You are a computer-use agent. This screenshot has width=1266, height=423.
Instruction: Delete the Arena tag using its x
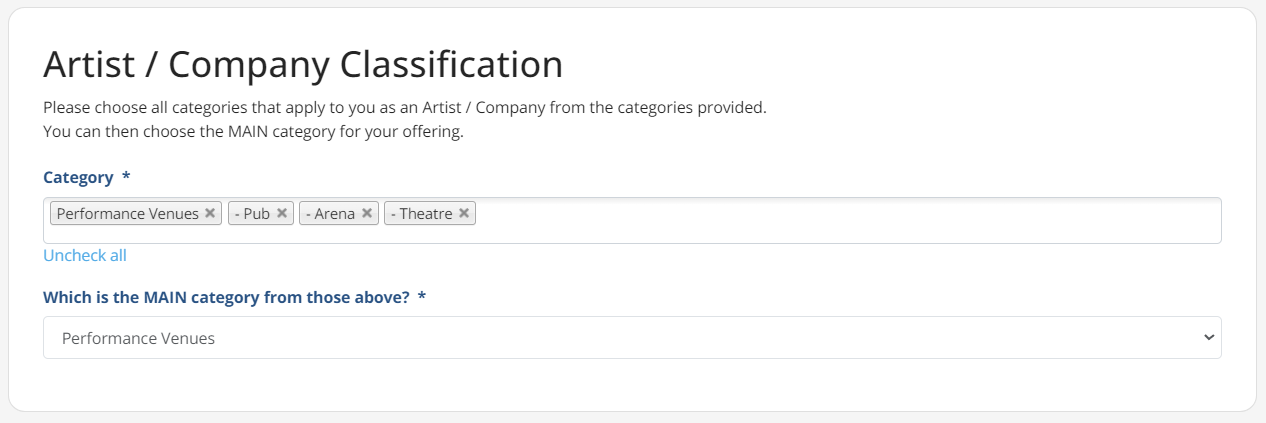tap(367, 213)
